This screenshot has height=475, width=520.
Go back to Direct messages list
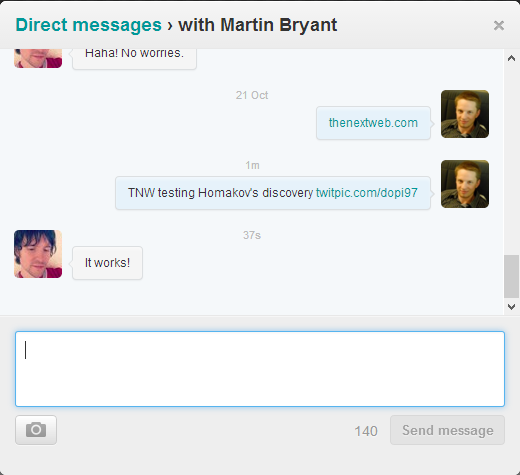click(x=88, y=25)
